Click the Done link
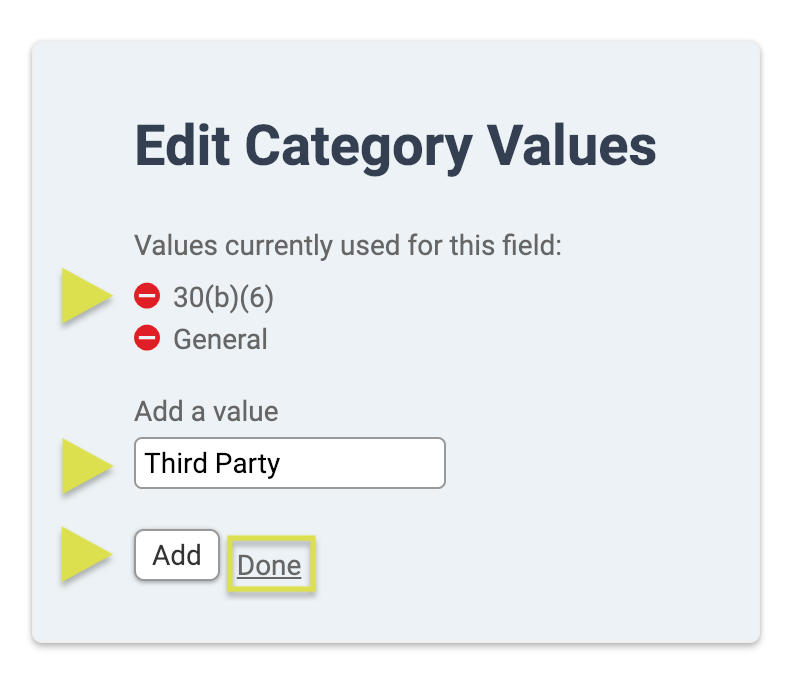The image size is (793, 687). [269, 565]
